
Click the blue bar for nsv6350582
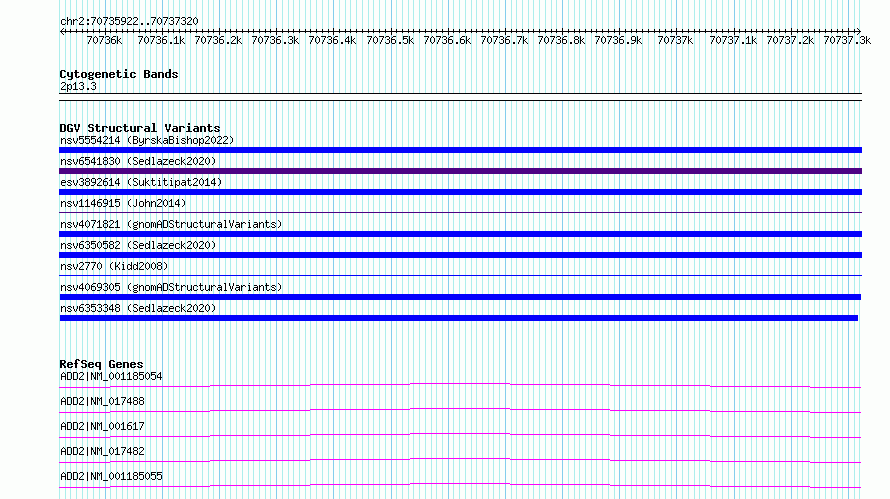pos(460,255)
